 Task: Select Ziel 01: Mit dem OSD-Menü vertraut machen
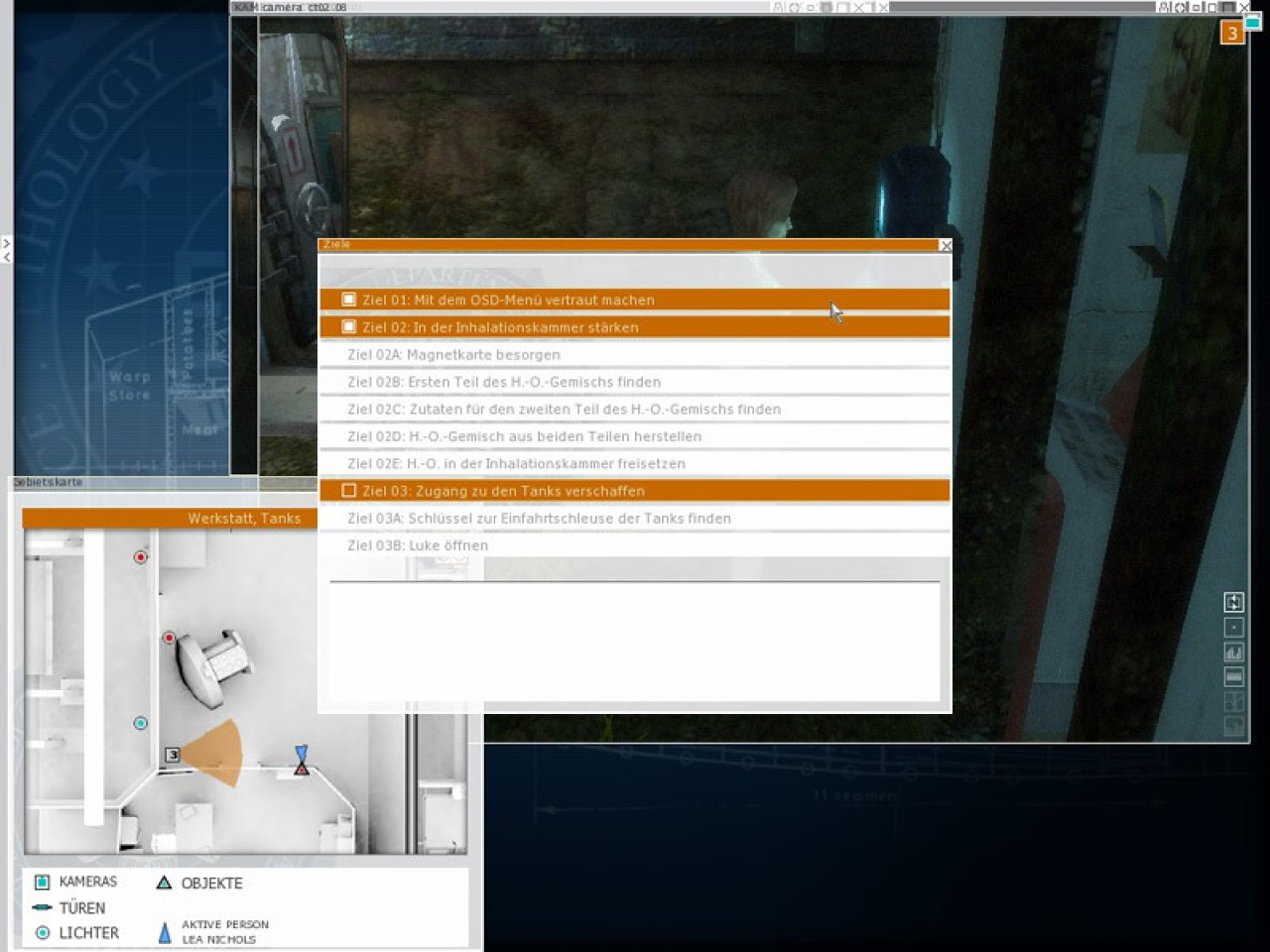(x=635, y=299)
